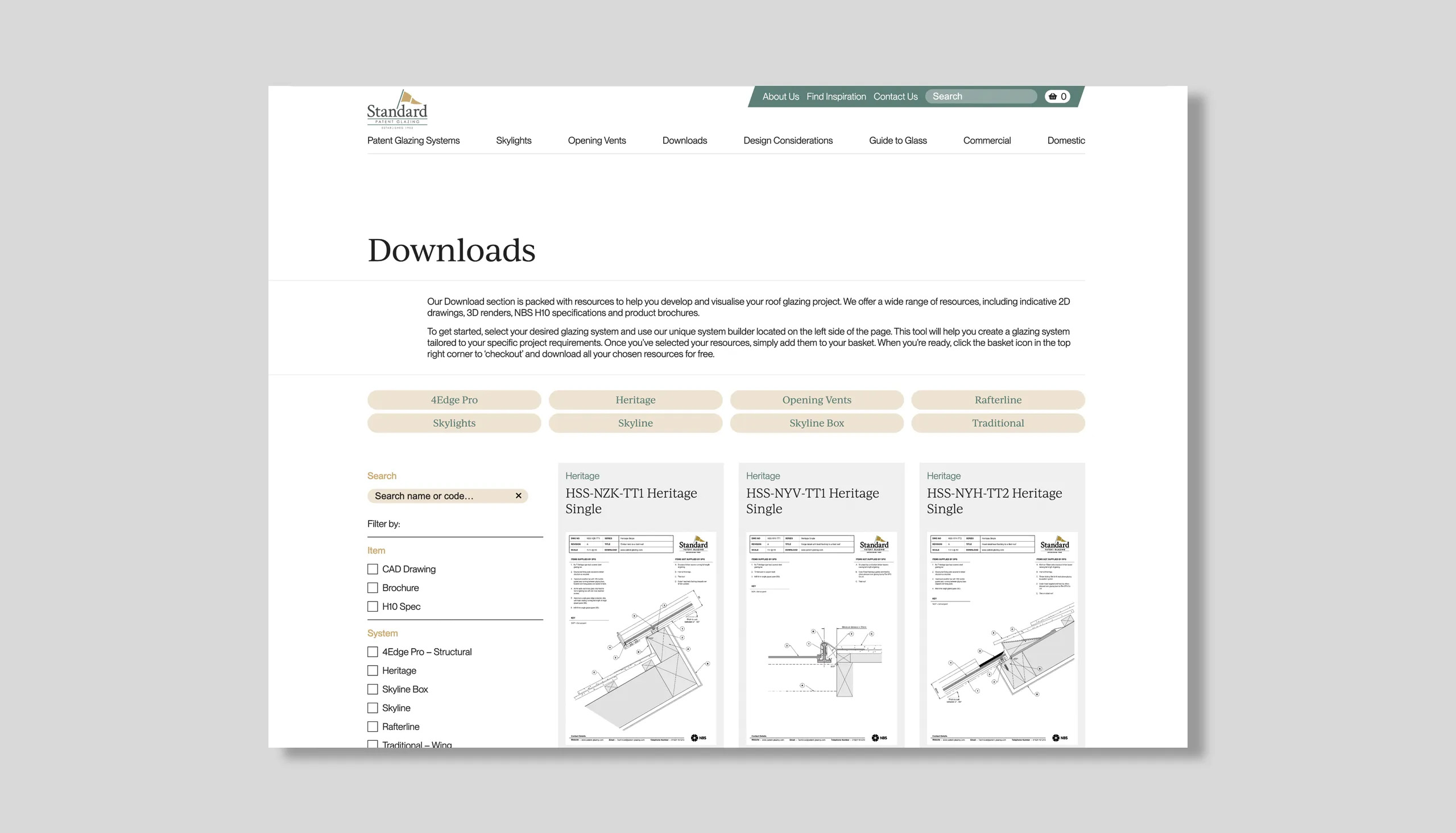This screenshot has height=833, width=1456.
Task: Open the HSS-NZK-TT1 Heritage drawing thumbnail
Action: coord(640,638)
